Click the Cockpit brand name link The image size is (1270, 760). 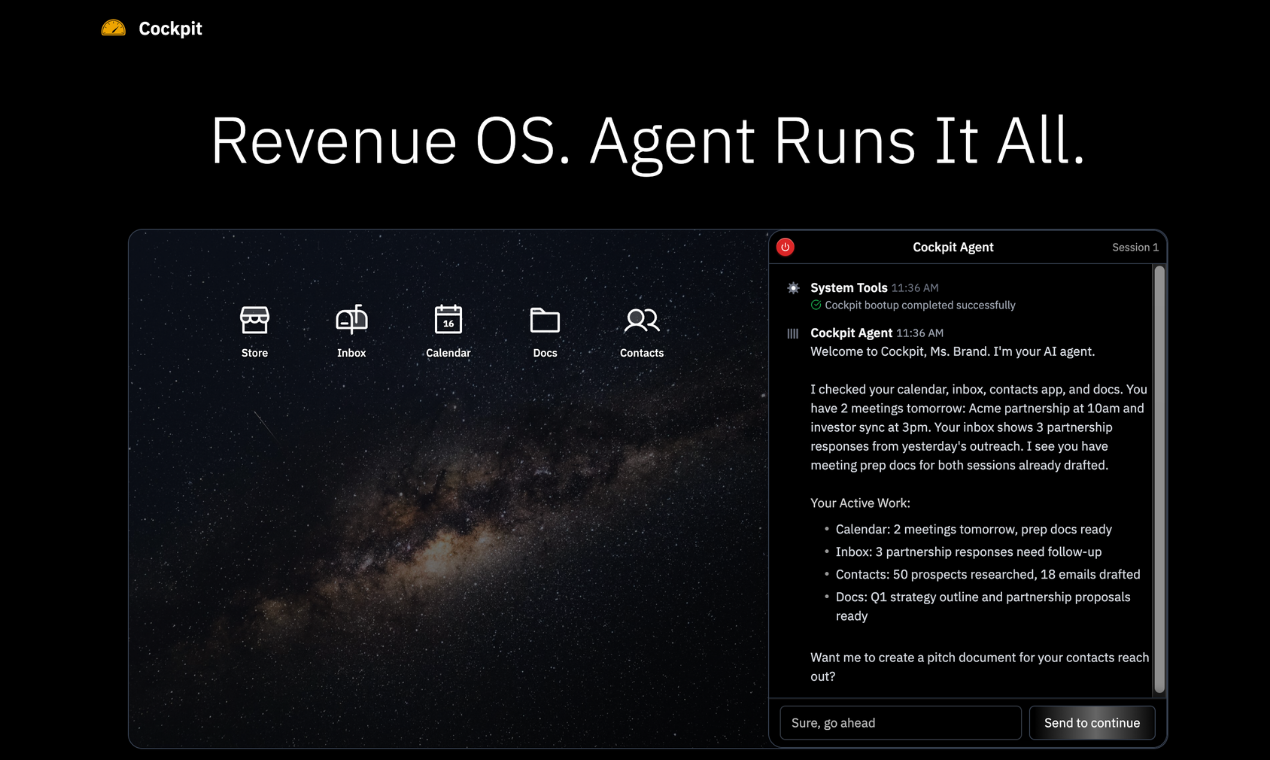pos(170,29)
